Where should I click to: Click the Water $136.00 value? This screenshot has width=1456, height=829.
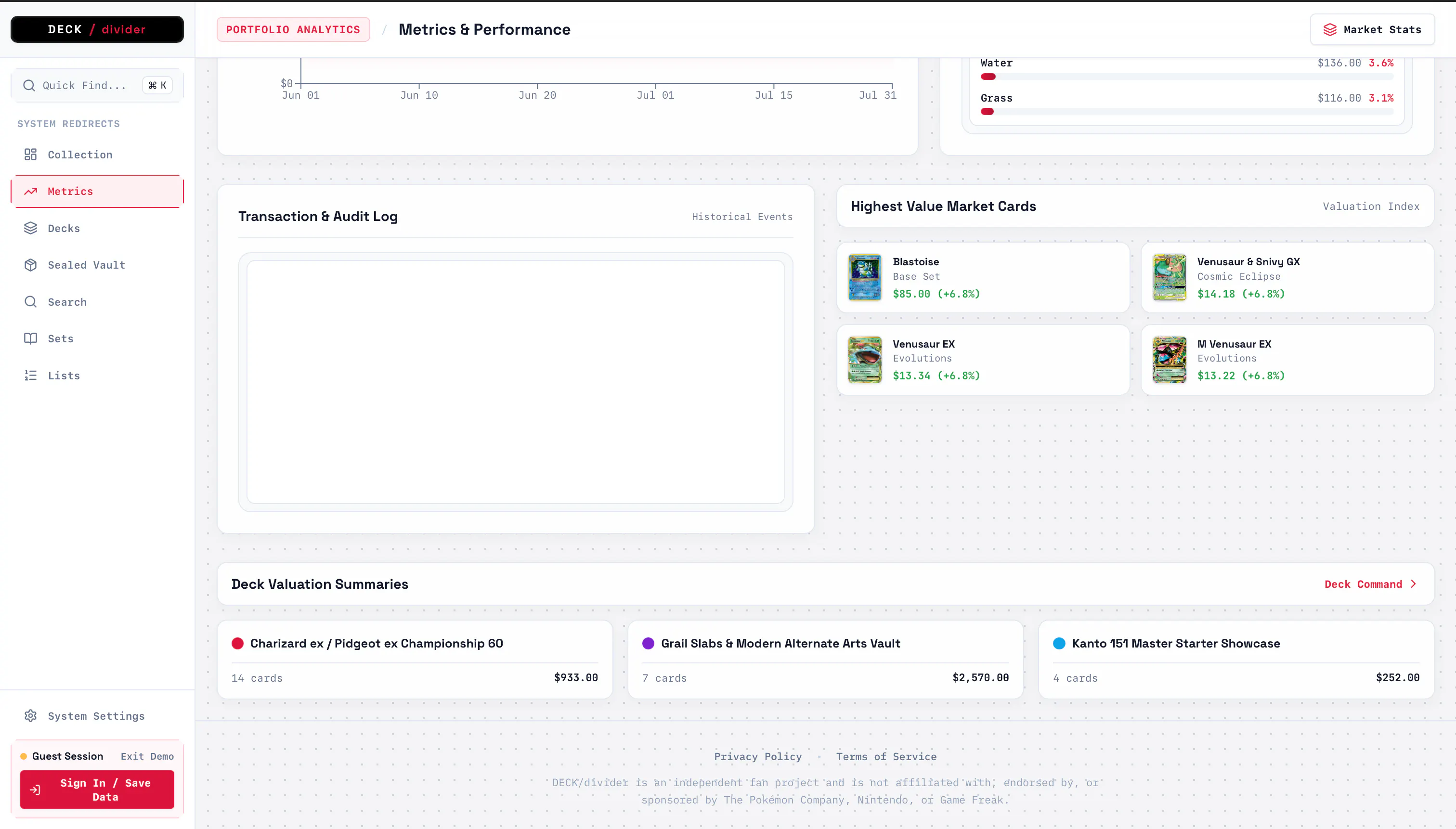[1339, 63]
